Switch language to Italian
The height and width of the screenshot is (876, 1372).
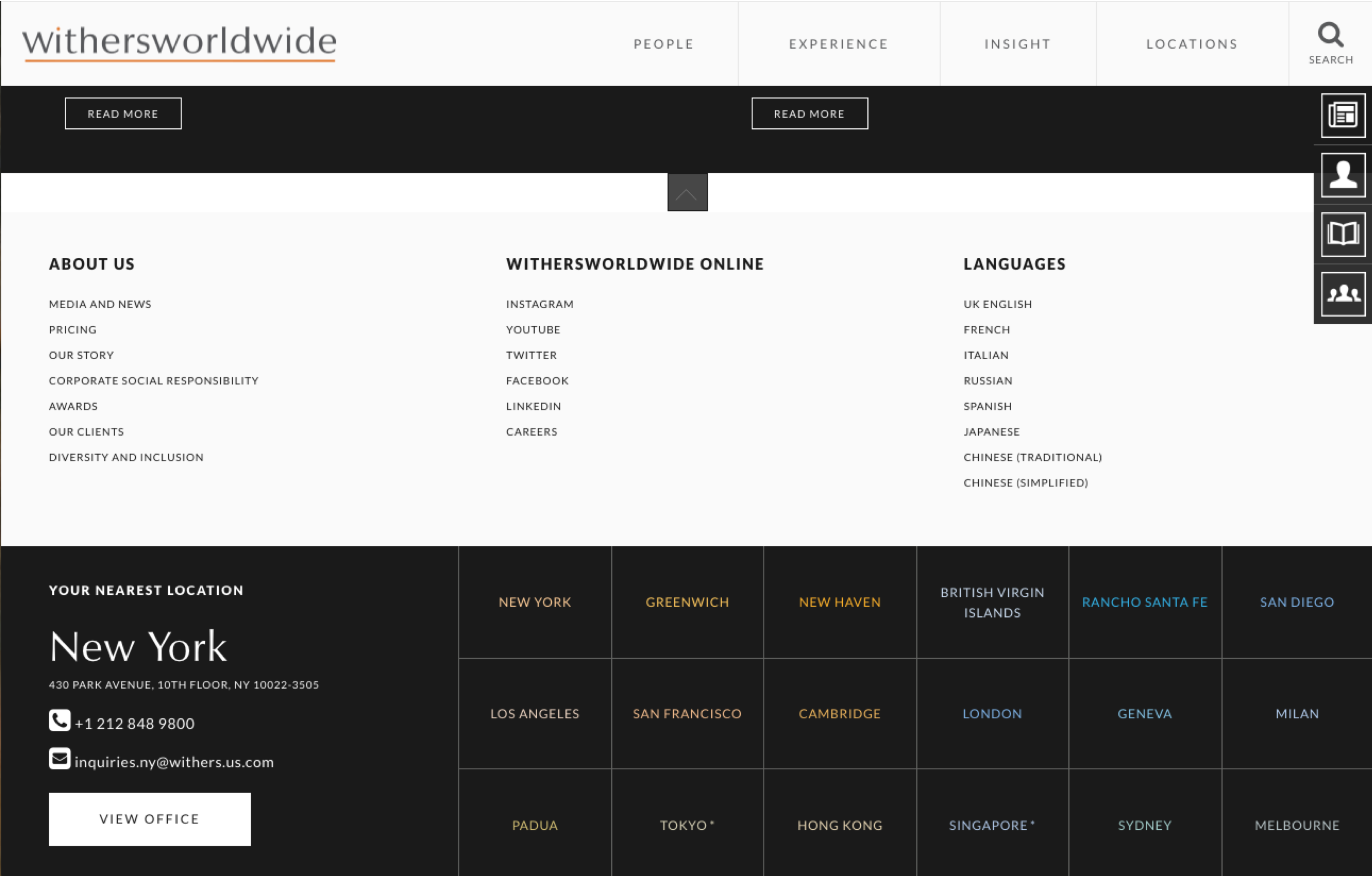point(986,356)
